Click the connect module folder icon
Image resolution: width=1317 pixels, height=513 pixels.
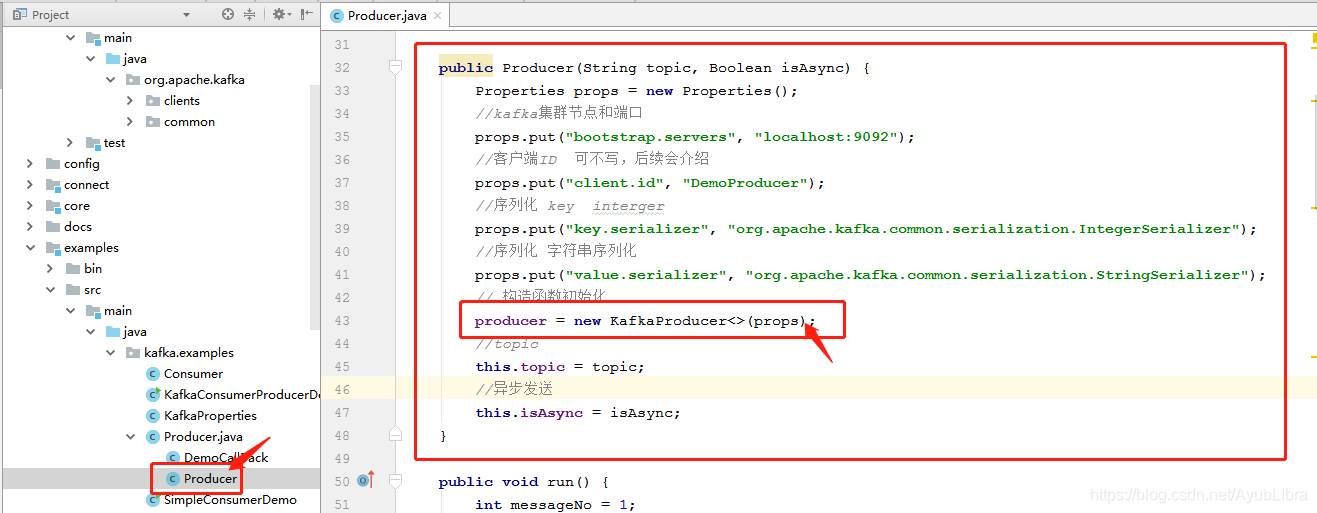[52, 185]
